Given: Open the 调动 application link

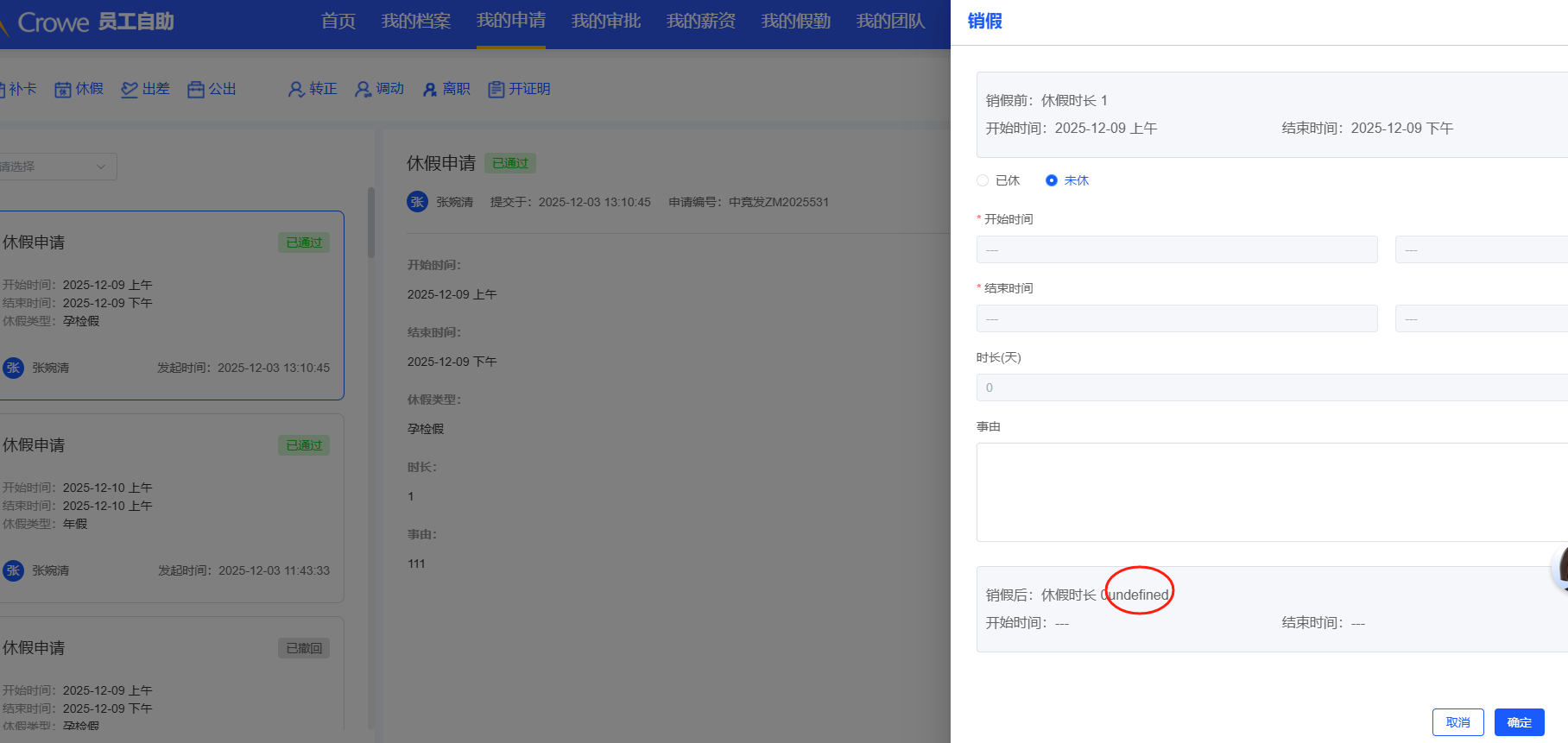Looking at the screenshot, I should pos(380,89).
